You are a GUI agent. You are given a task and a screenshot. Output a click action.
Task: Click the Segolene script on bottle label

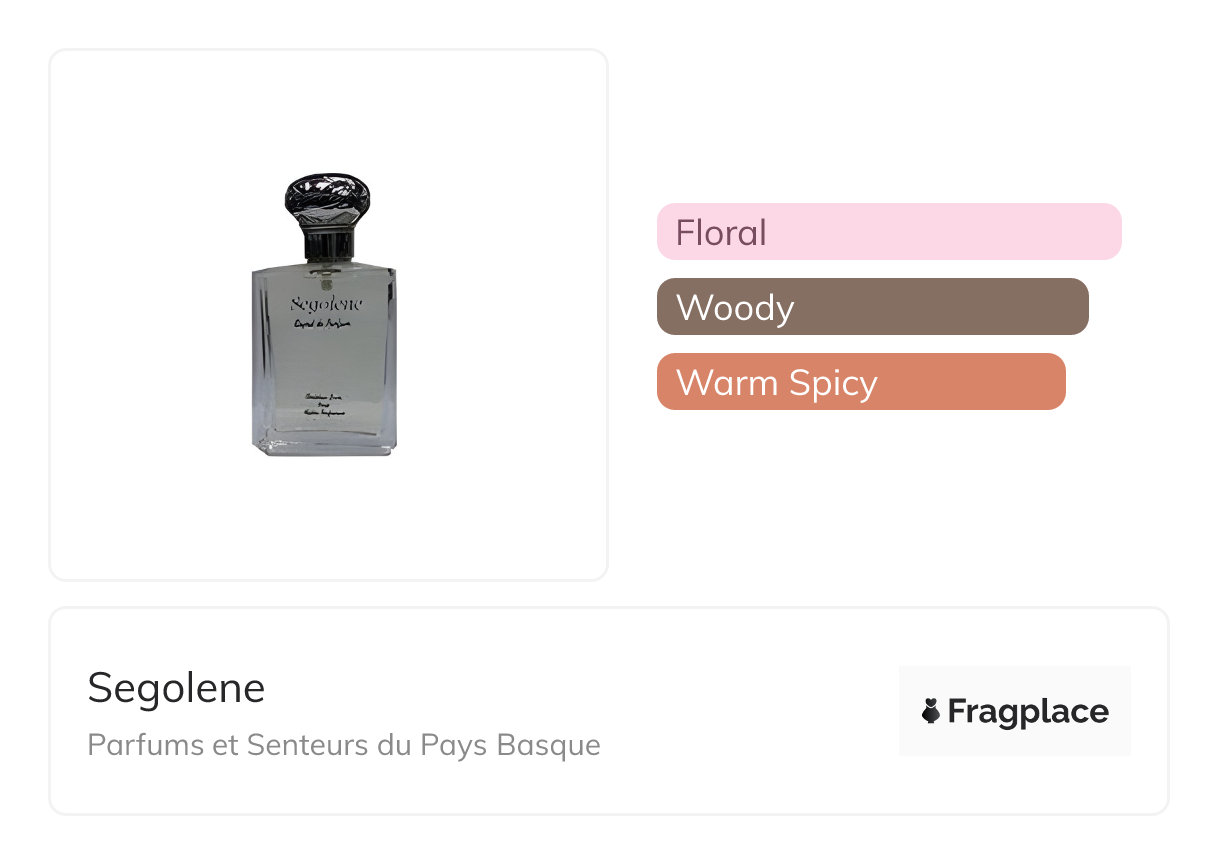point(327,304)
